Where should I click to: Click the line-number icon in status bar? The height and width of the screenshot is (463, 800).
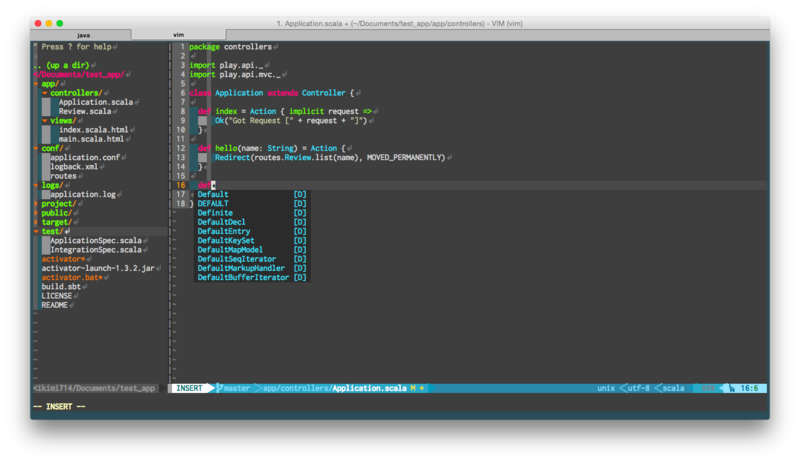pos(732,388)
